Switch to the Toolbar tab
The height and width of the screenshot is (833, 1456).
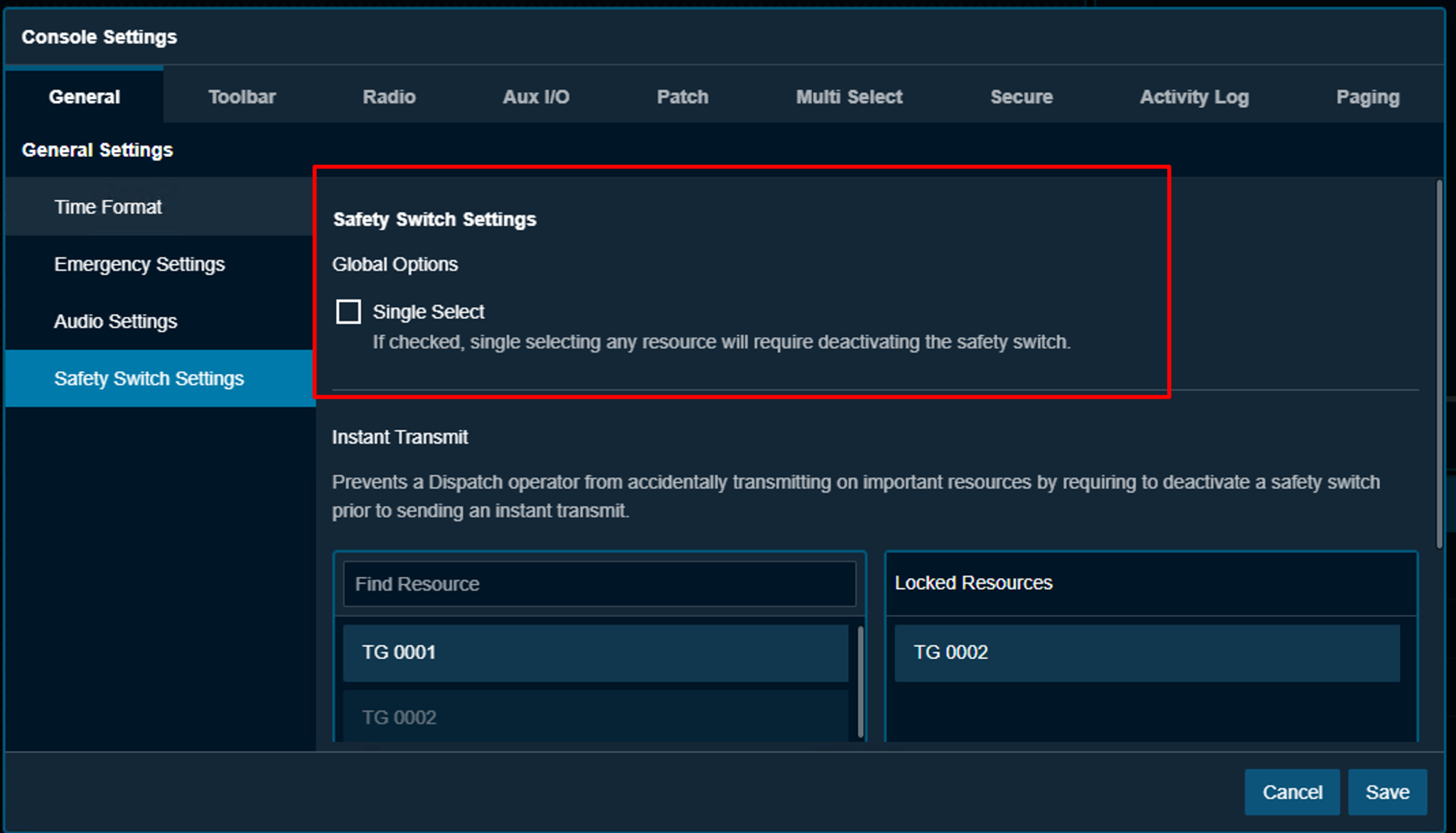pos(242,97)
